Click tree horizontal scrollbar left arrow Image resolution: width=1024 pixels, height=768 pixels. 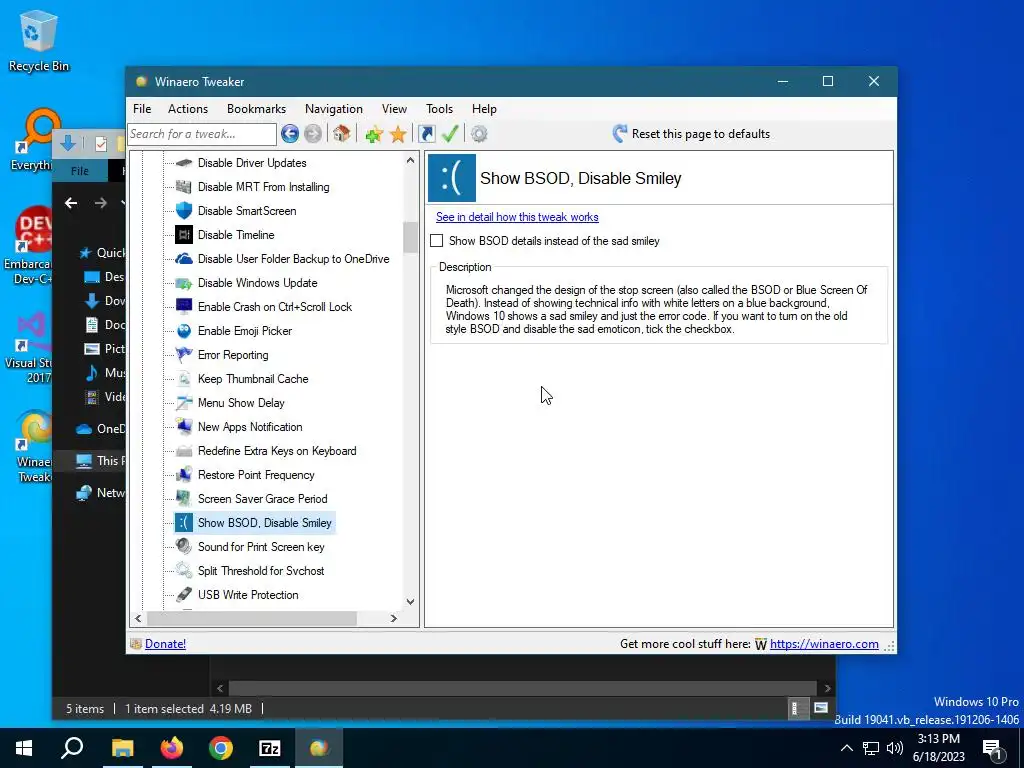pos(138,618)
